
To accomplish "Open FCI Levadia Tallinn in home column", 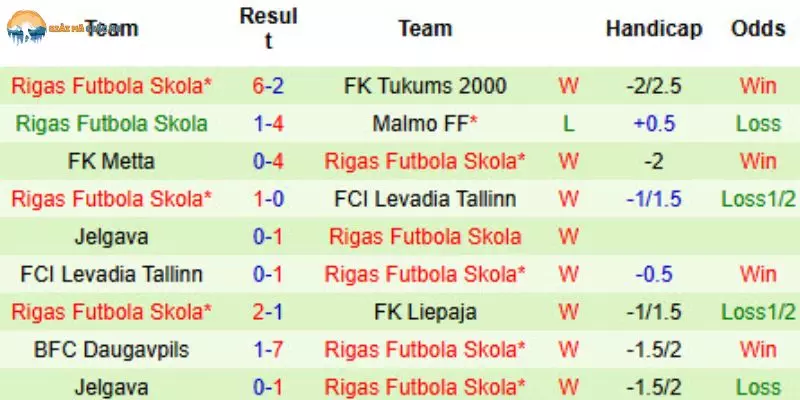I will [x=111, y=274].
